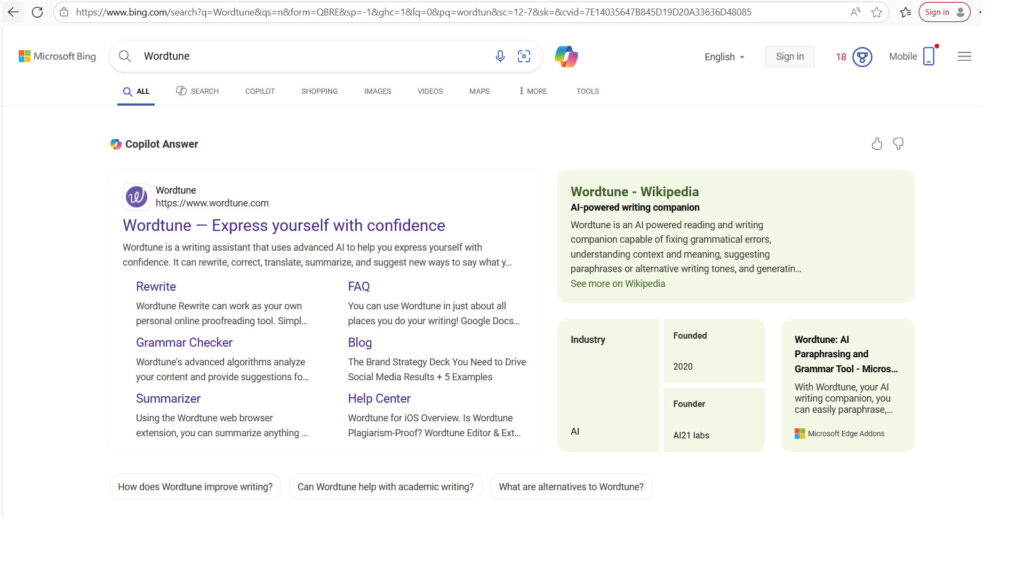Click the search magnifier icon

pyautogui.click(x=125, y=56)
